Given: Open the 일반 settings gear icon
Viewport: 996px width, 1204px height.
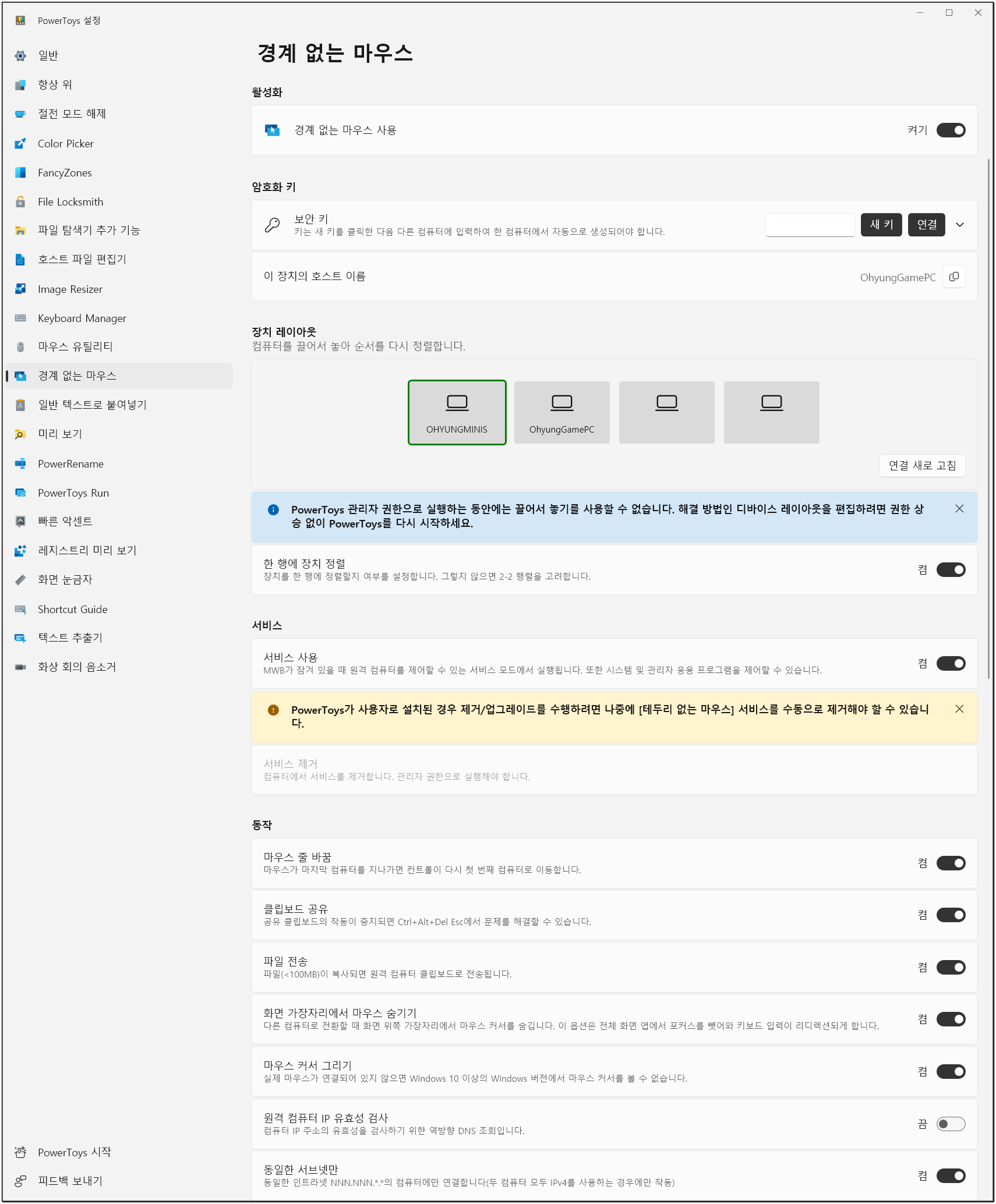Looking at the screenshot, I should tap(20, 56).
